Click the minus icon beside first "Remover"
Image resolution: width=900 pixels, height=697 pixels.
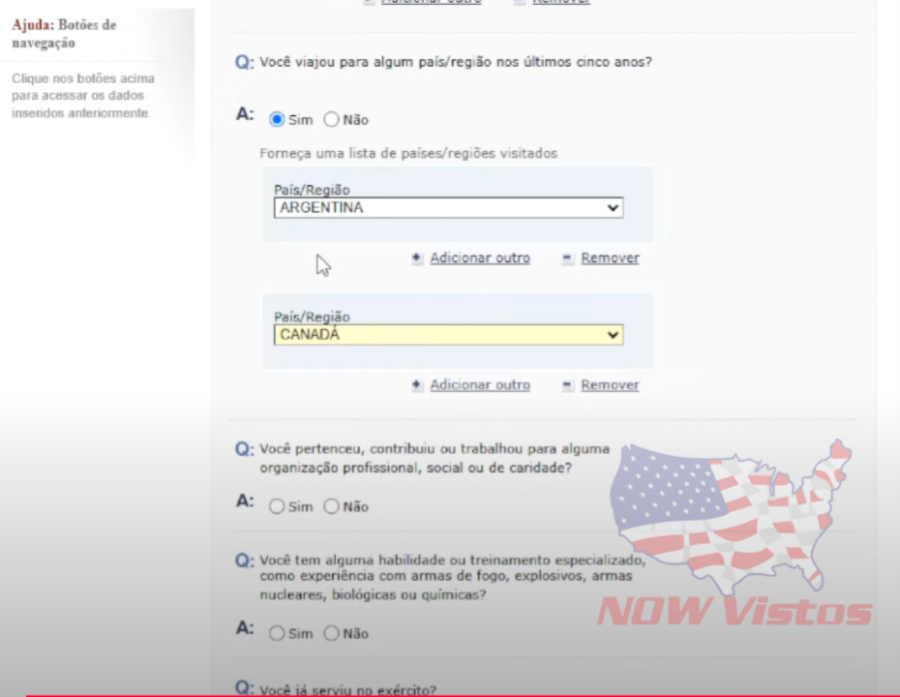(x=566, y=258)
